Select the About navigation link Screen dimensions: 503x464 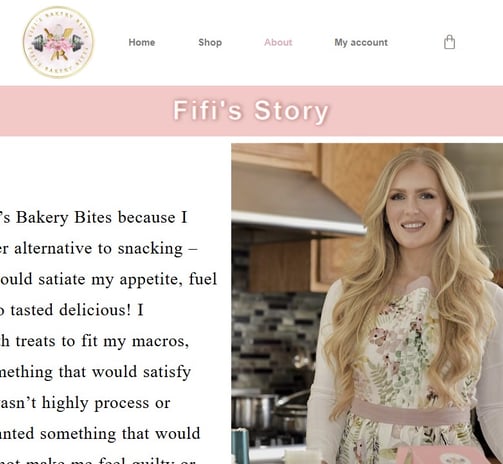278,42
